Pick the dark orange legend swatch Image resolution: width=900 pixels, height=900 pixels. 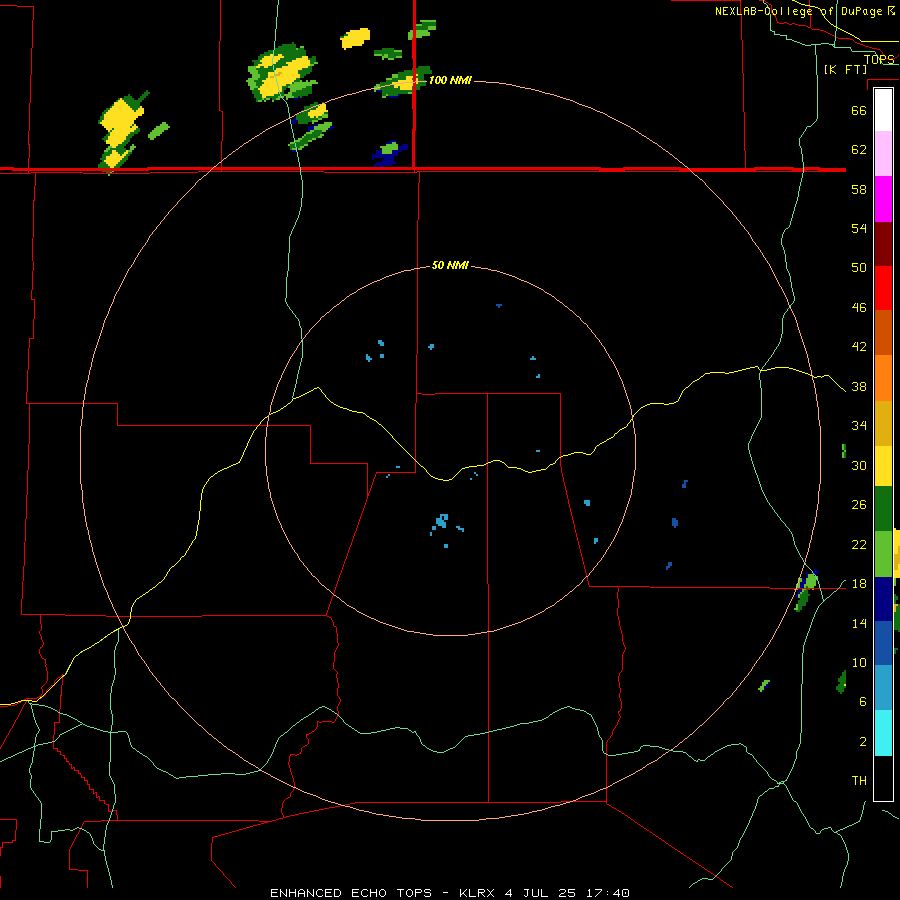(x=883, y=332)
